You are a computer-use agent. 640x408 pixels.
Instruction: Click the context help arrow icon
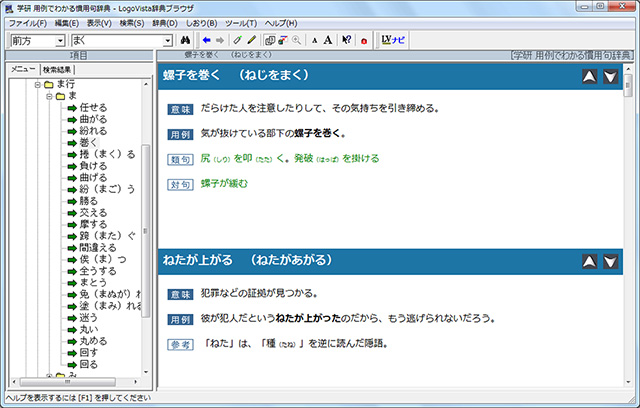pyautogui.click(x=345, y=40)
